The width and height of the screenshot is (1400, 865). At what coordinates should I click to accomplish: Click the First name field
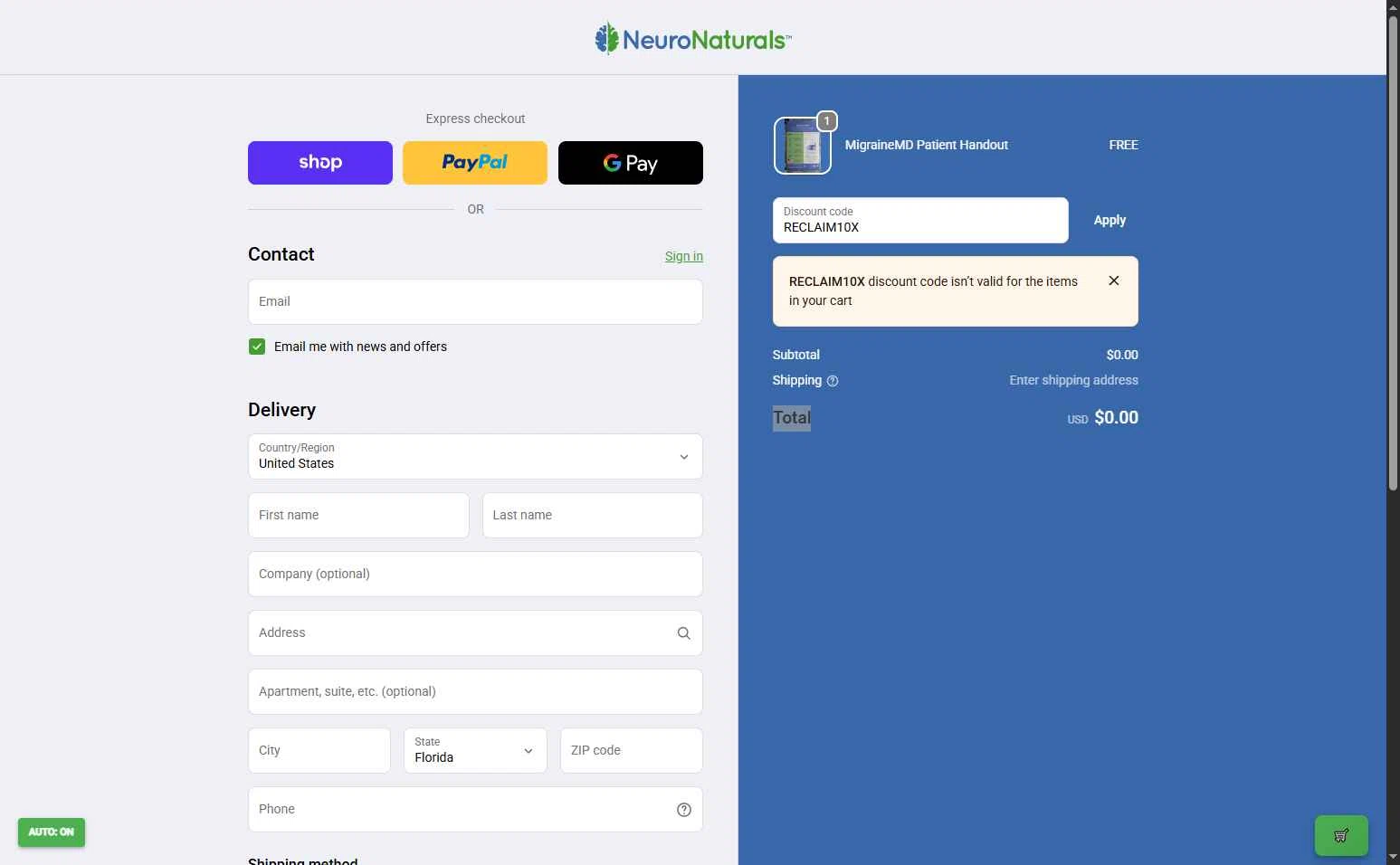tap(358, 515)
